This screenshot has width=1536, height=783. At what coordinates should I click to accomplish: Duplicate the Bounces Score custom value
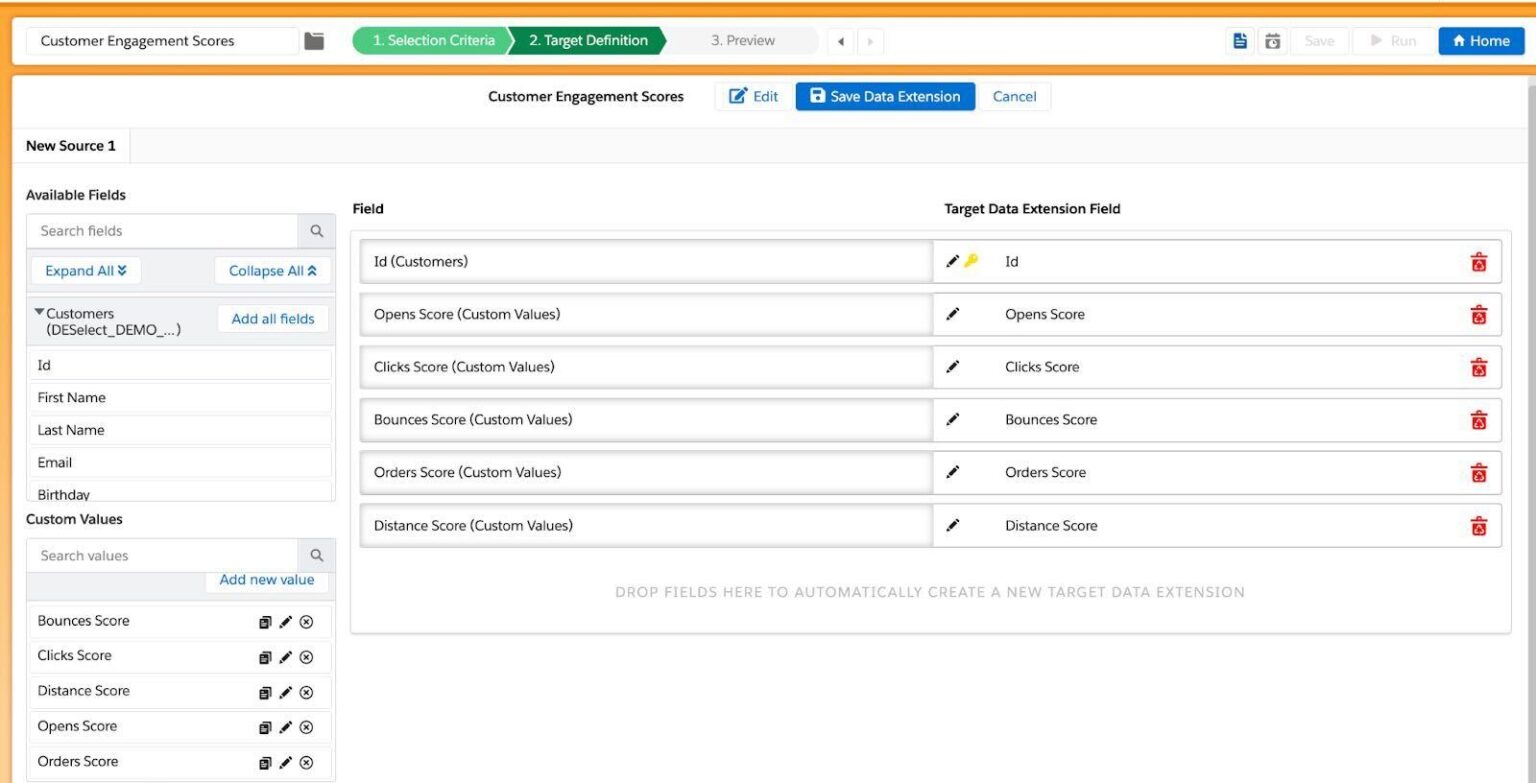pyautogui.click(x=265, y=621)
